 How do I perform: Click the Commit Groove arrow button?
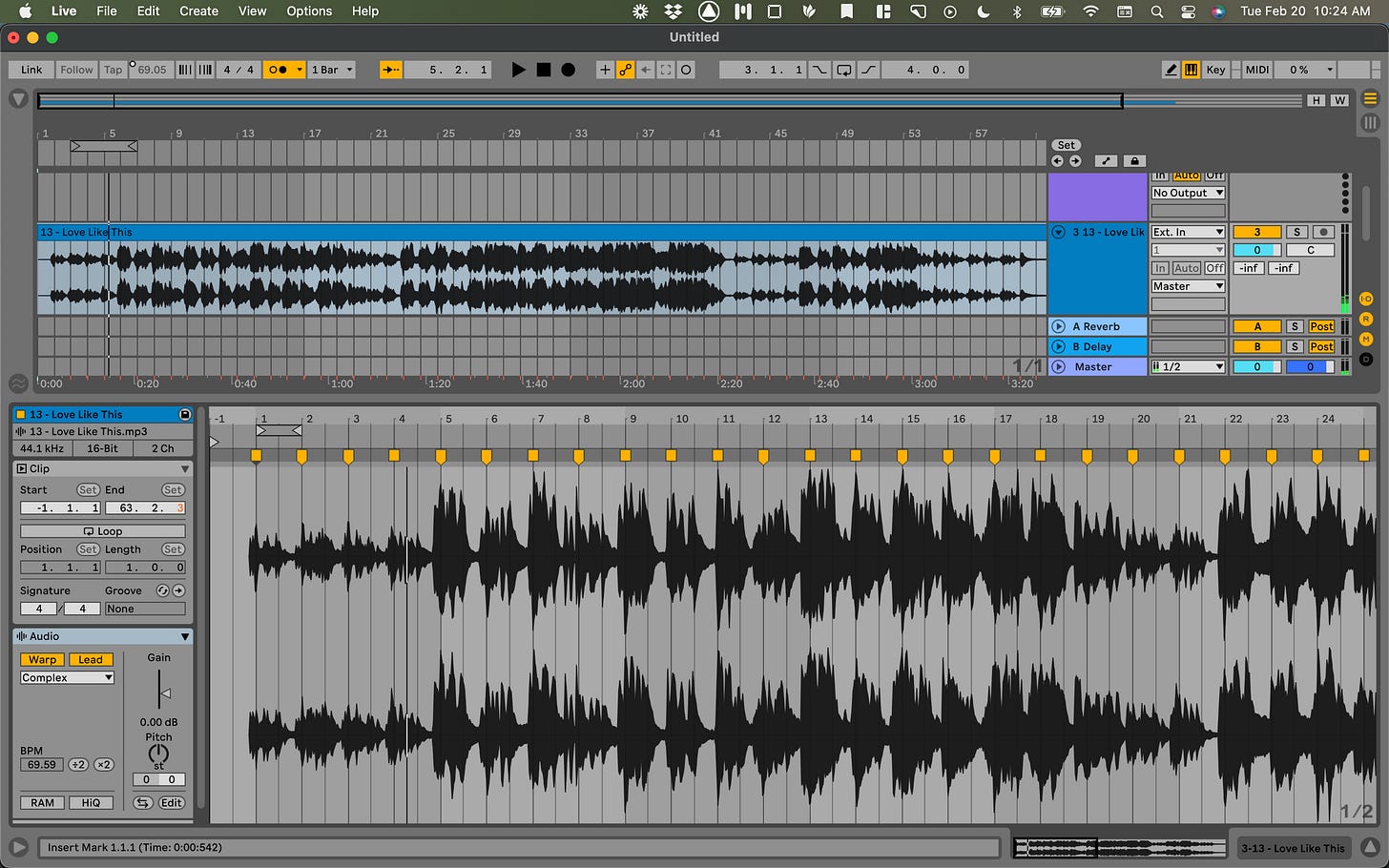point(178,590)
